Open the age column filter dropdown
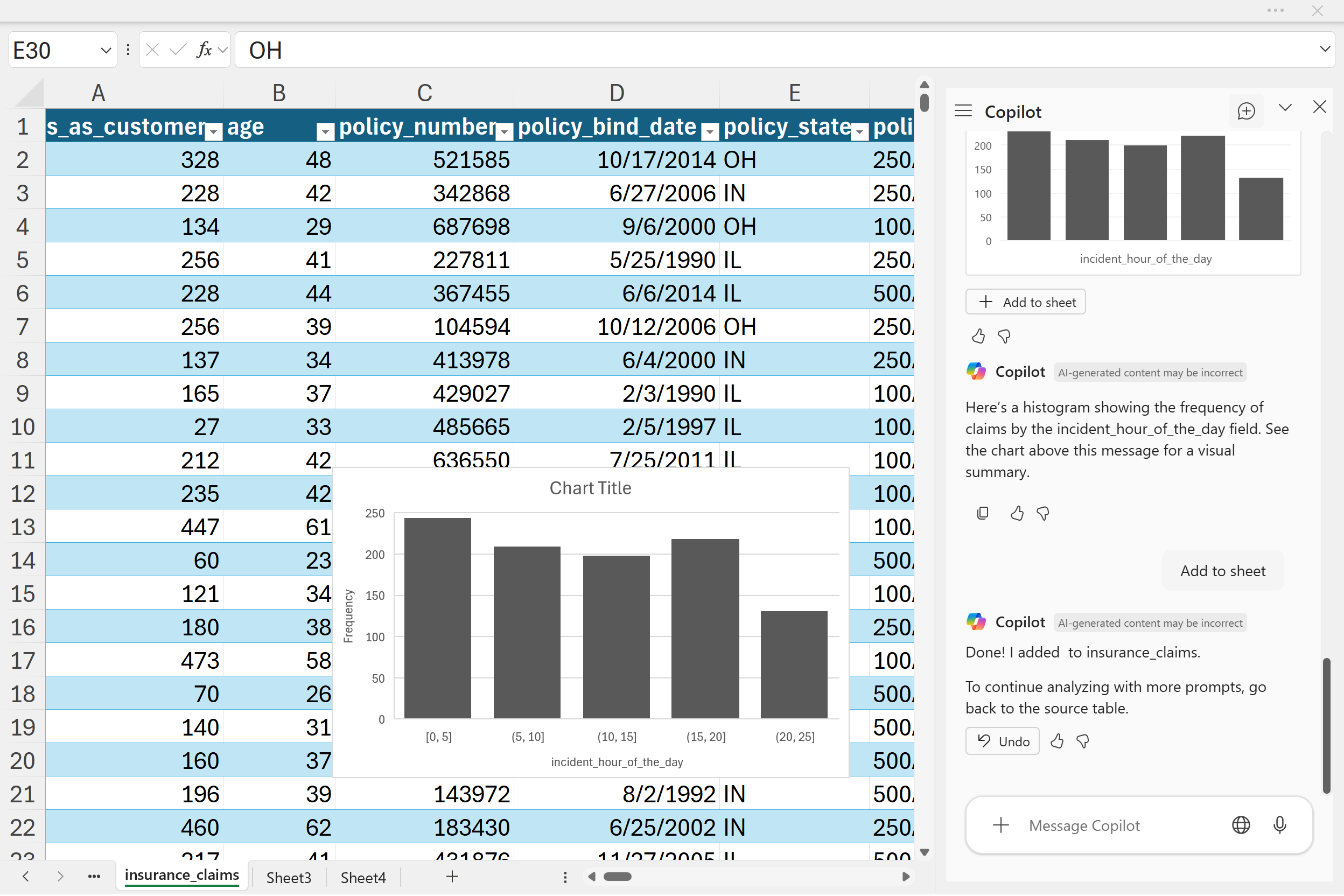 pyautogui.click(x=325, y=132)
